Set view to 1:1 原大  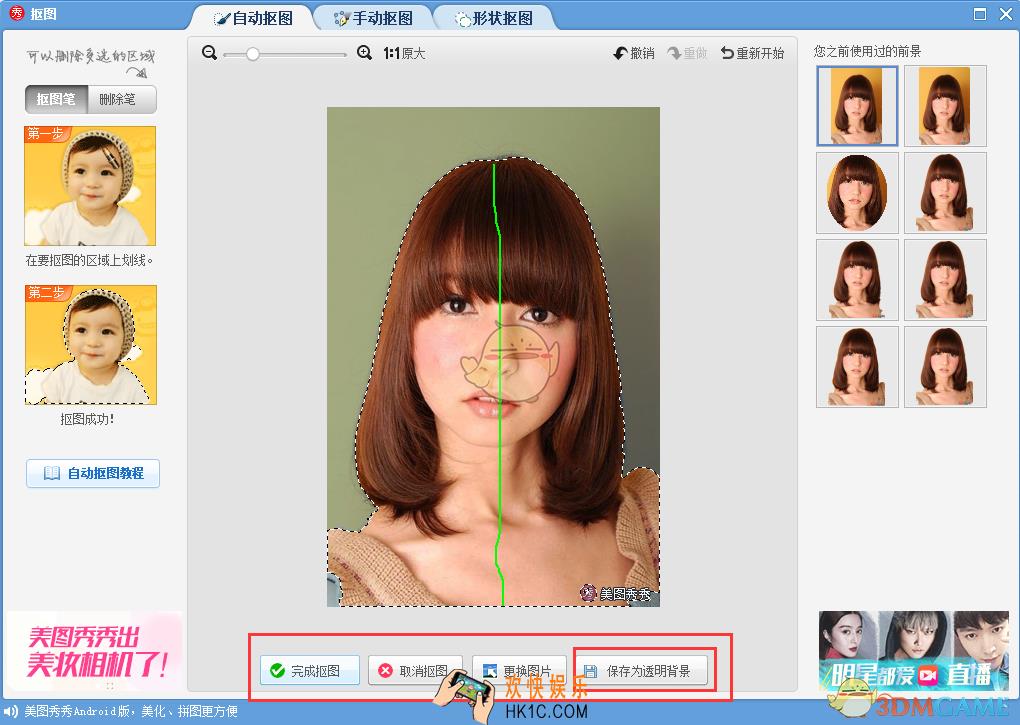(x=404, y=53)
